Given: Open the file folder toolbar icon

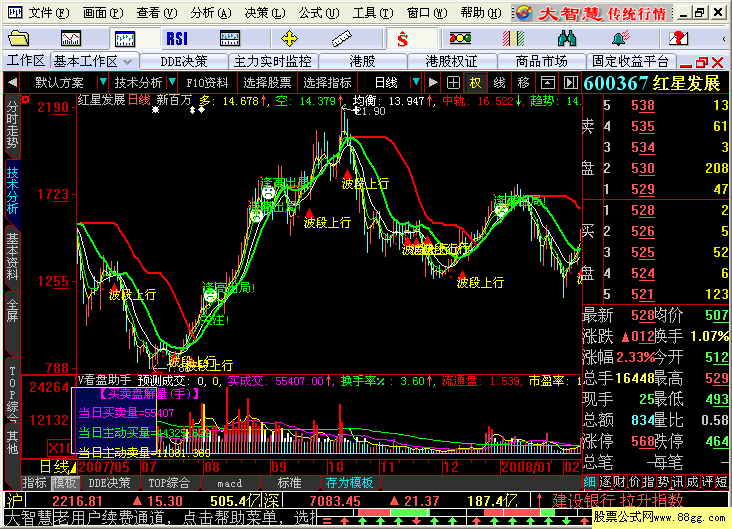Looking at the screenshot, I should [18, 38].
